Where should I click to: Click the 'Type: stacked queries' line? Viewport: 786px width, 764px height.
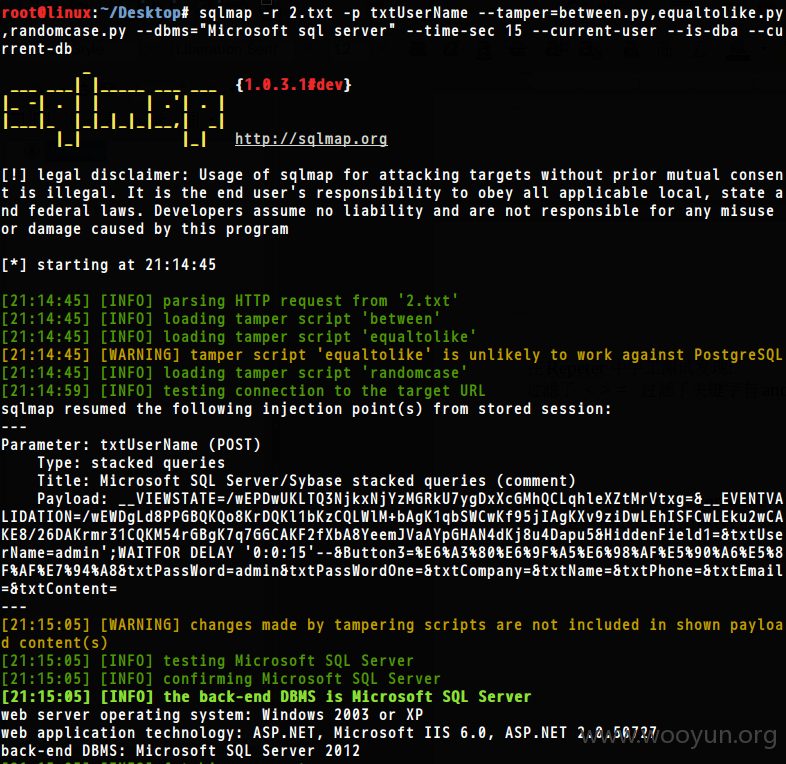pyautogui.click(x=131, y=463)
